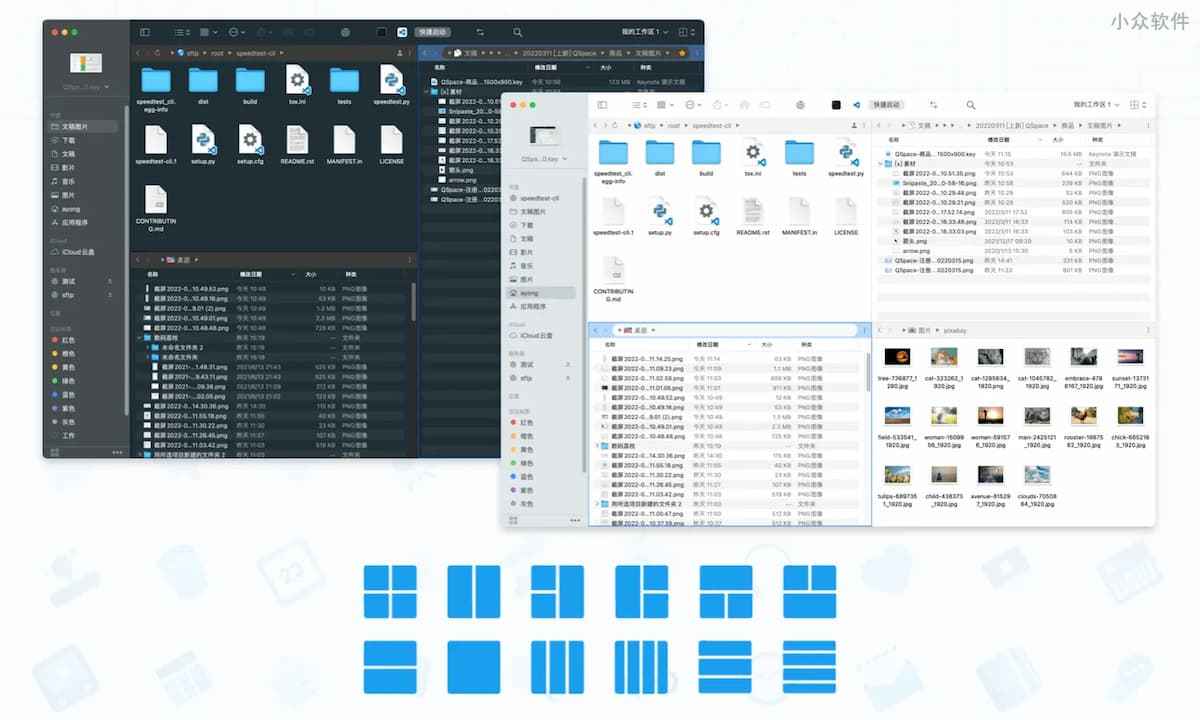The image size is (1200, 720).
Task: Choose the three horizontal rows layout icon
Action: pyautogui.click(x=725, y=667)
